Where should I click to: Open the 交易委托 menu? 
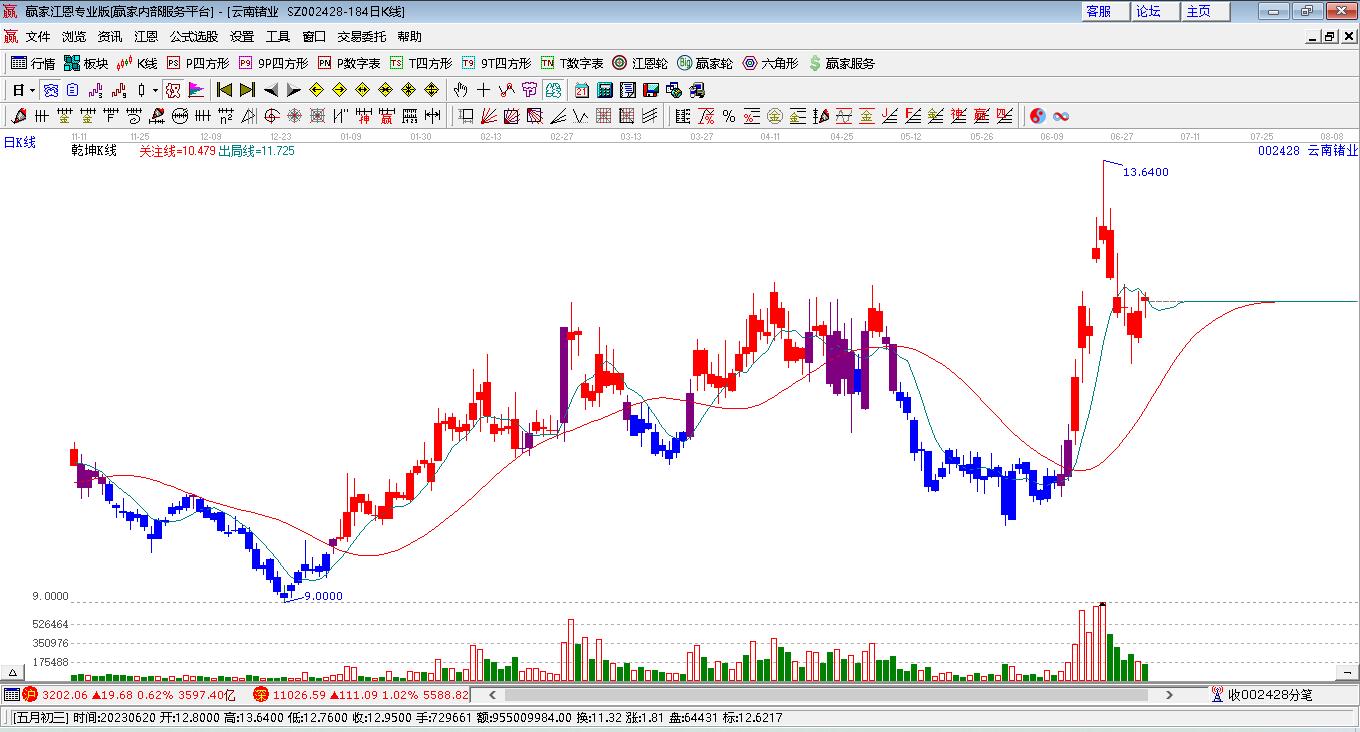(361, 36)
